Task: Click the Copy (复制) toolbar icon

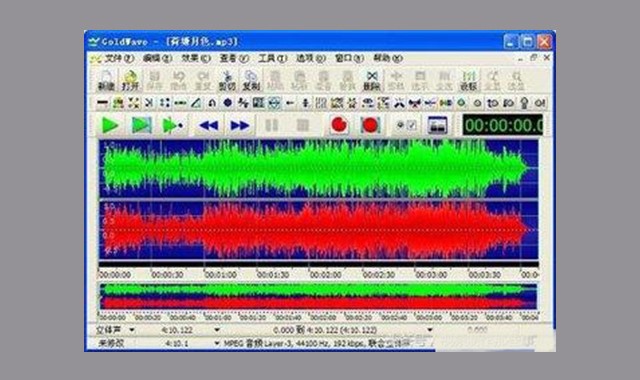Action: pyautogui.click(x=251, y=80)
